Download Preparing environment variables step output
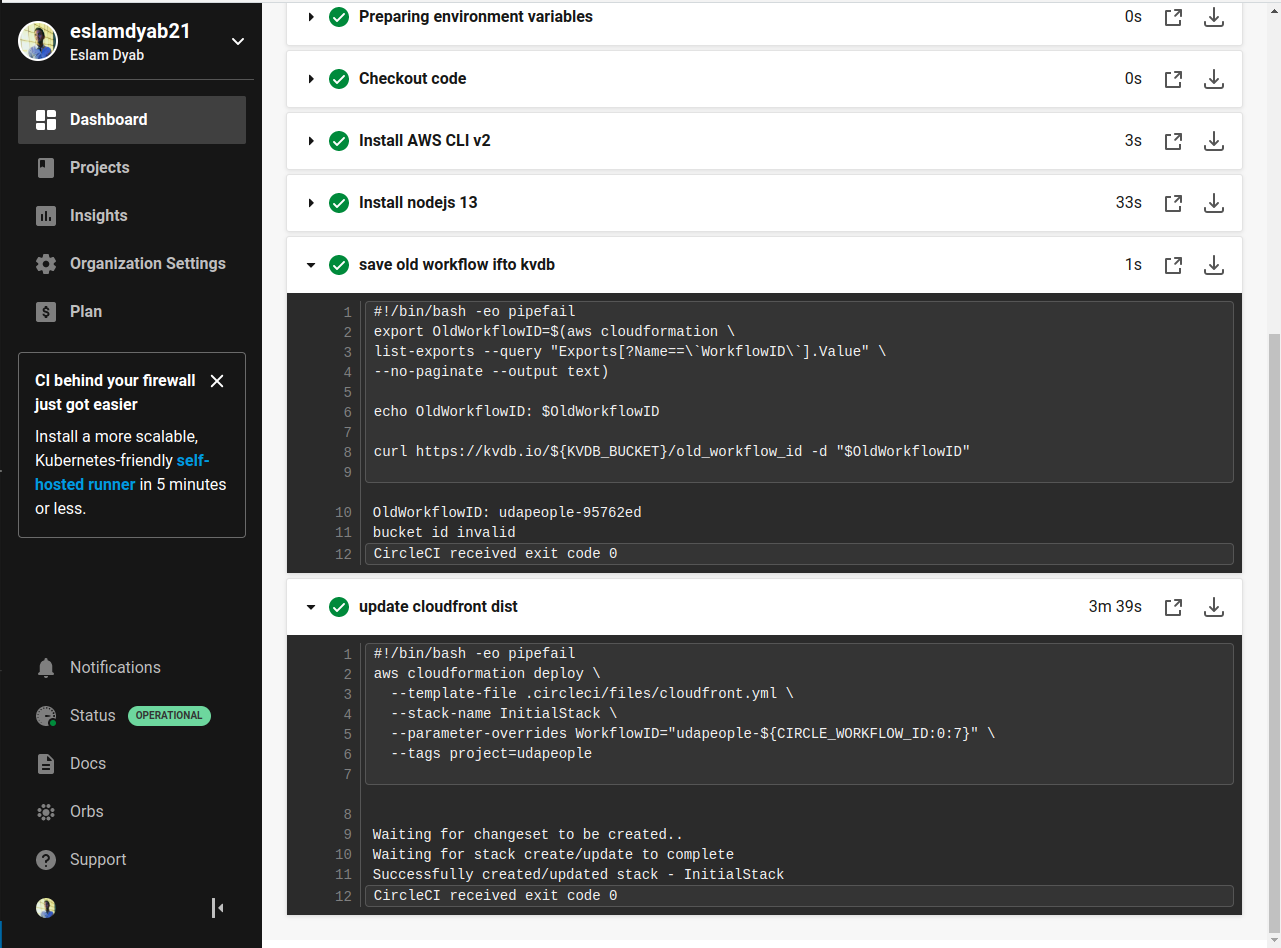Viewport: 1281px width, 948px height. pos(1214,17)
